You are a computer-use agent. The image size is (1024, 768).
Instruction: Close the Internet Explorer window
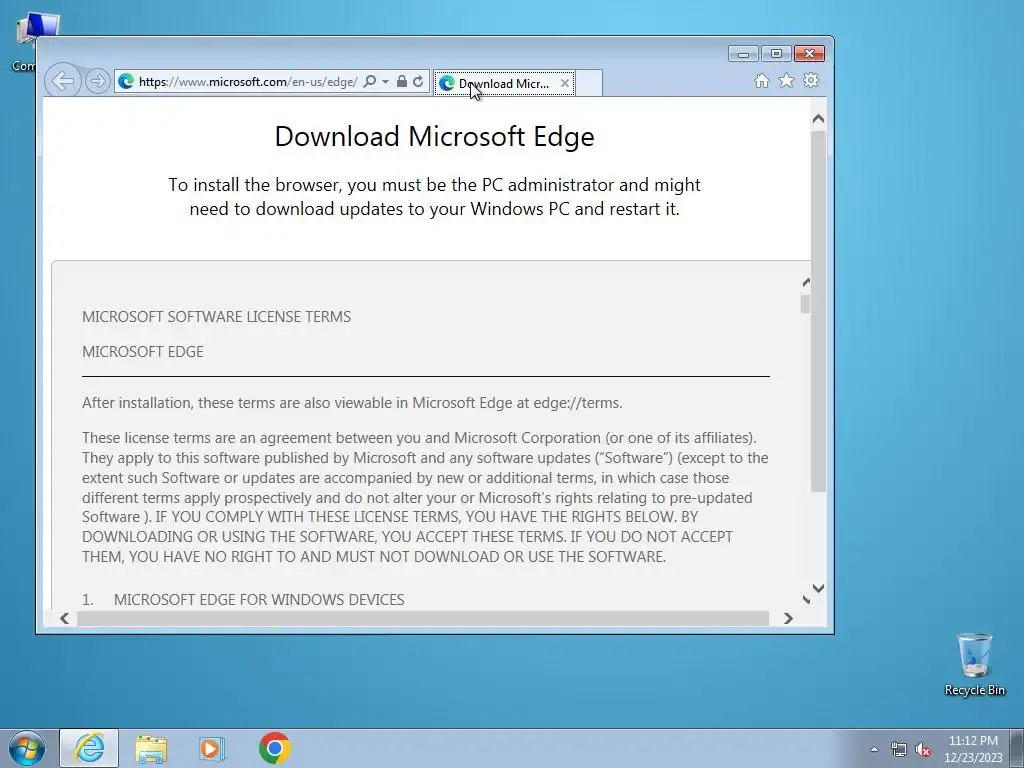click(809, 54)
